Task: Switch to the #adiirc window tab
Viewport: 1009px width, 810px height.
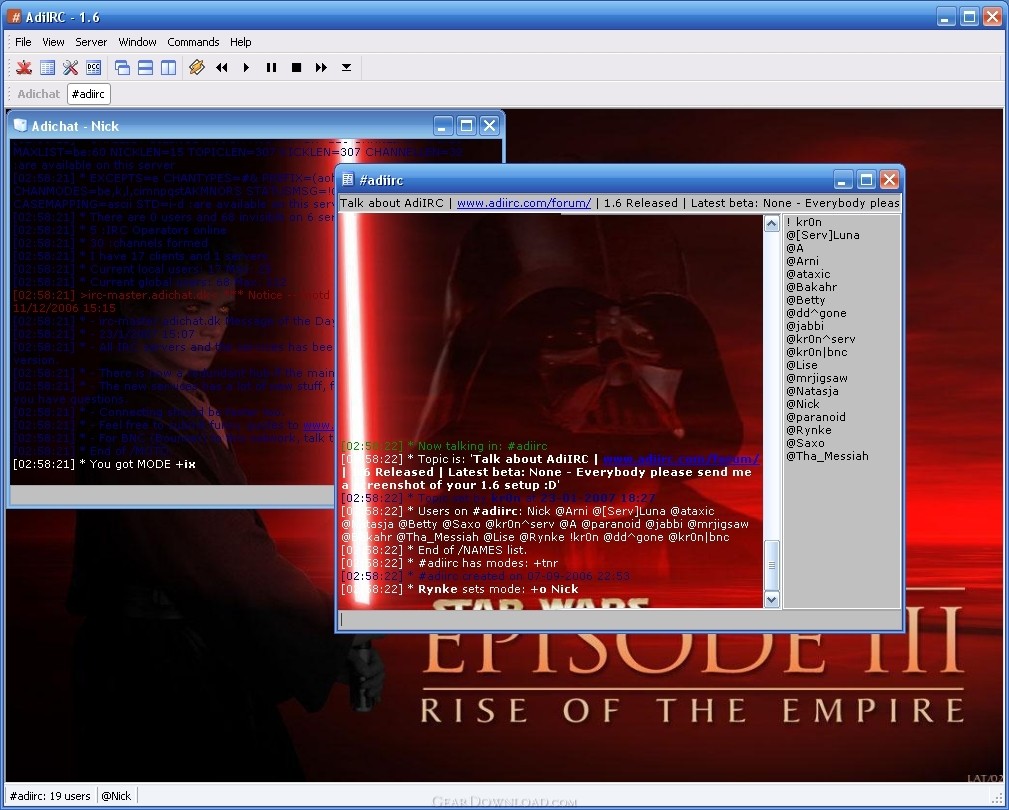Action: tap(88, 94)
